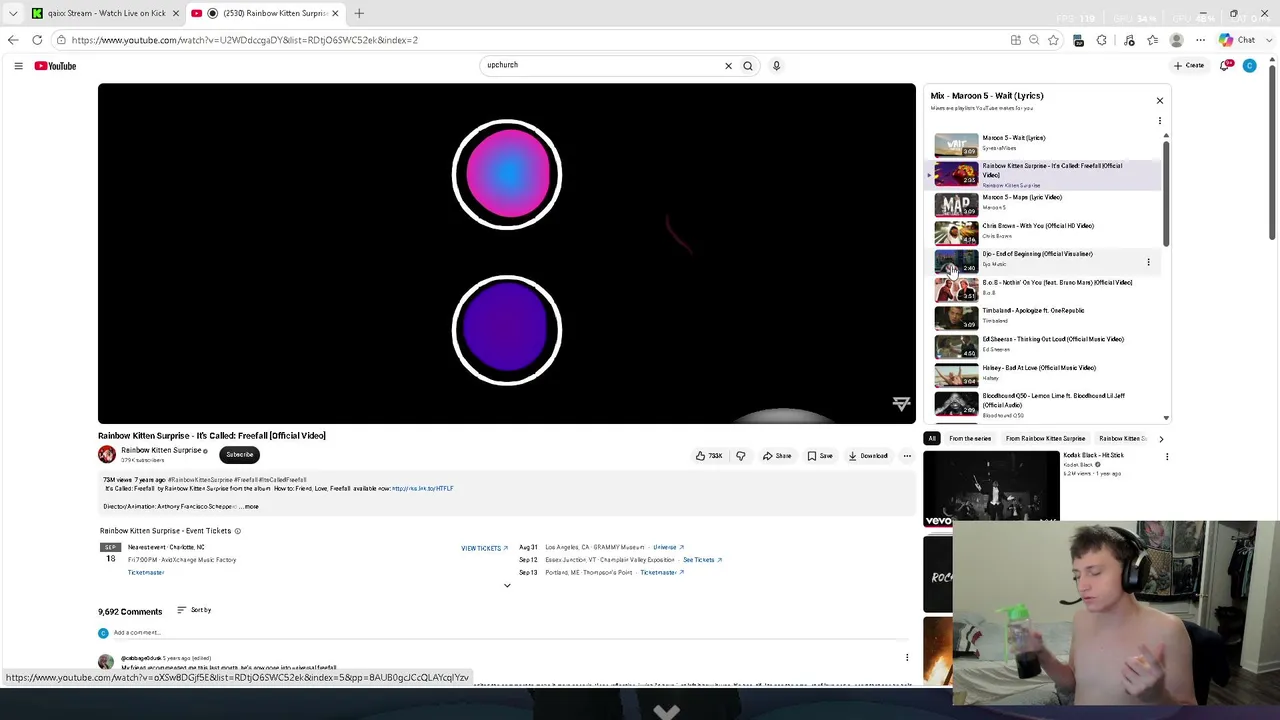
Task: Go to YouTube home via logo
Action: click(x=55, y=66)
